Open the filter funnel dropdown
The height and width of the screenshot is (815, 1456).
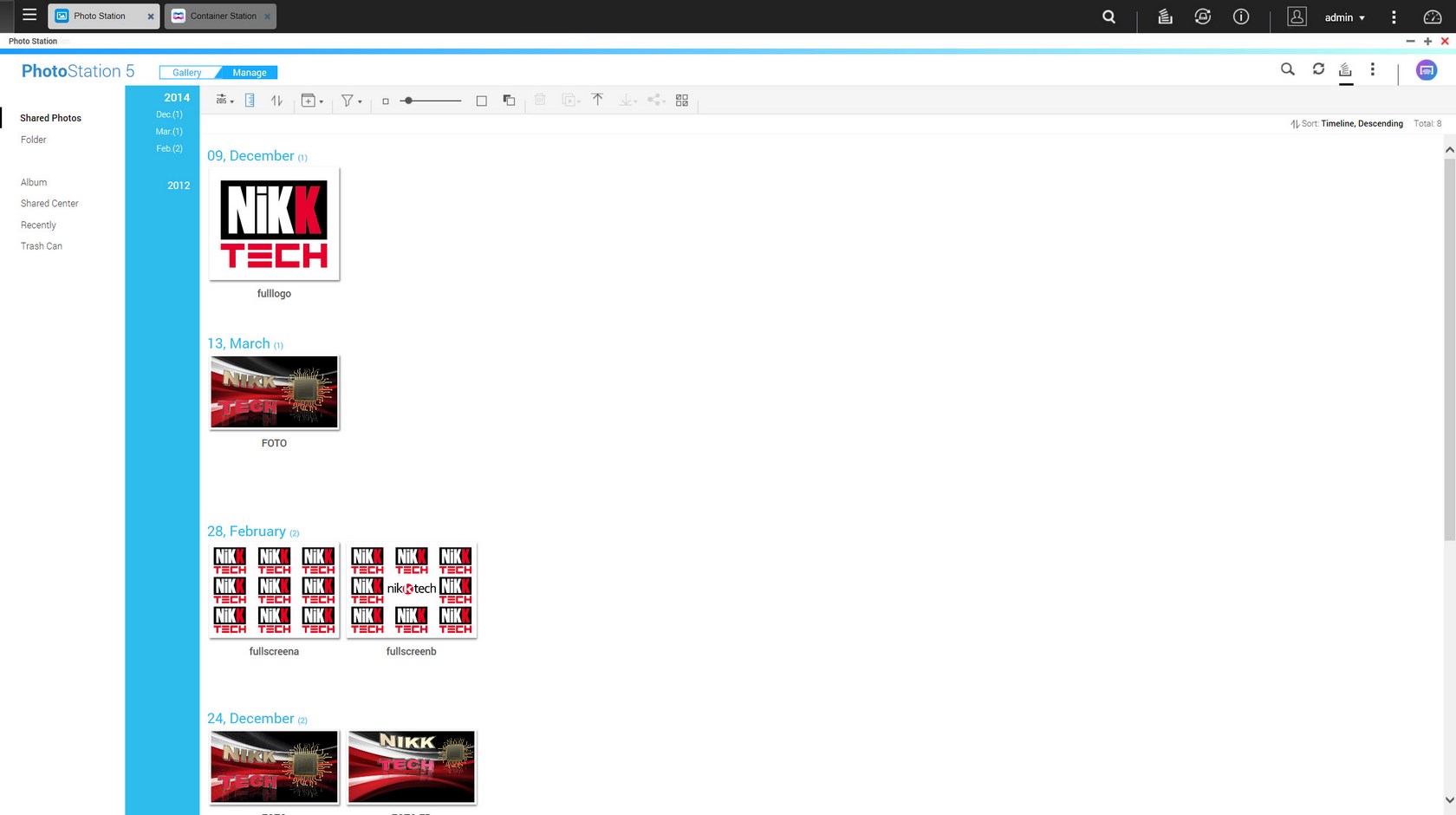click(x=351, y=101)
